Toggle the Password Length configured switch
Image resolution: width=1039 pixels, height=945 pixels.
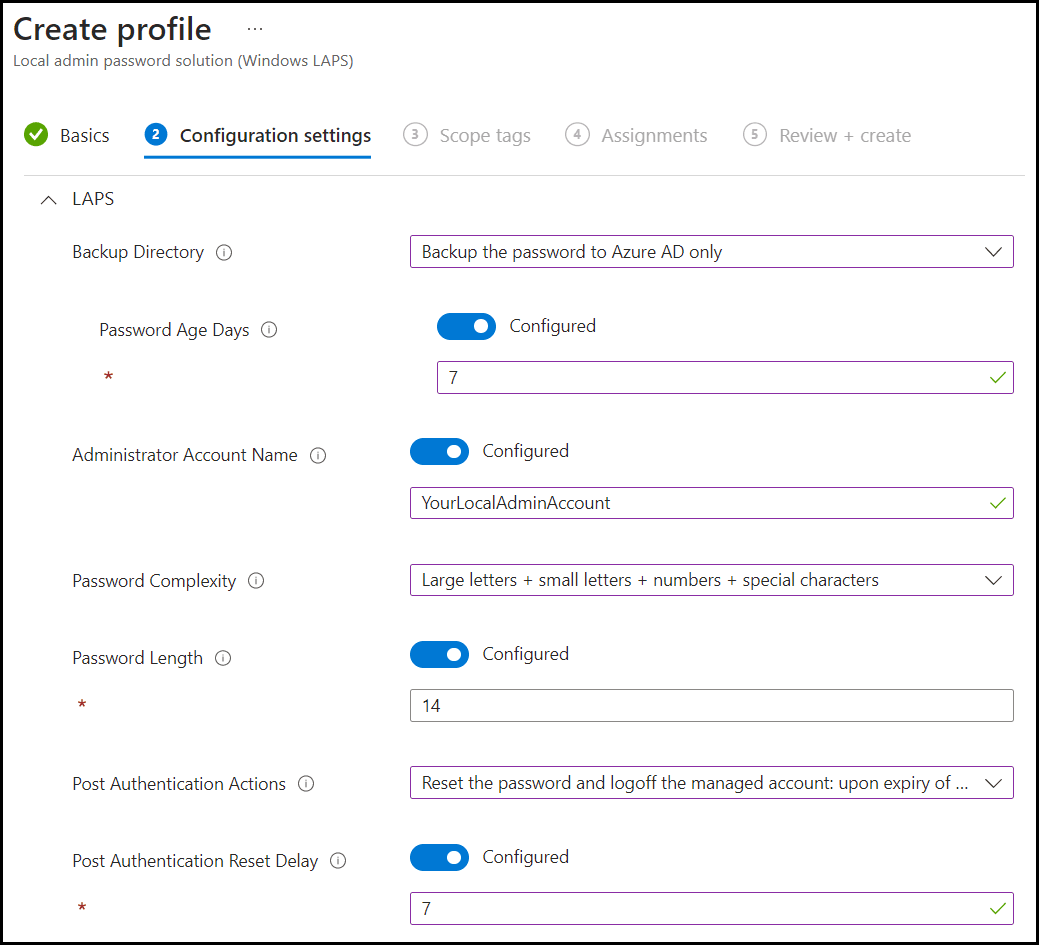(439, 655)
